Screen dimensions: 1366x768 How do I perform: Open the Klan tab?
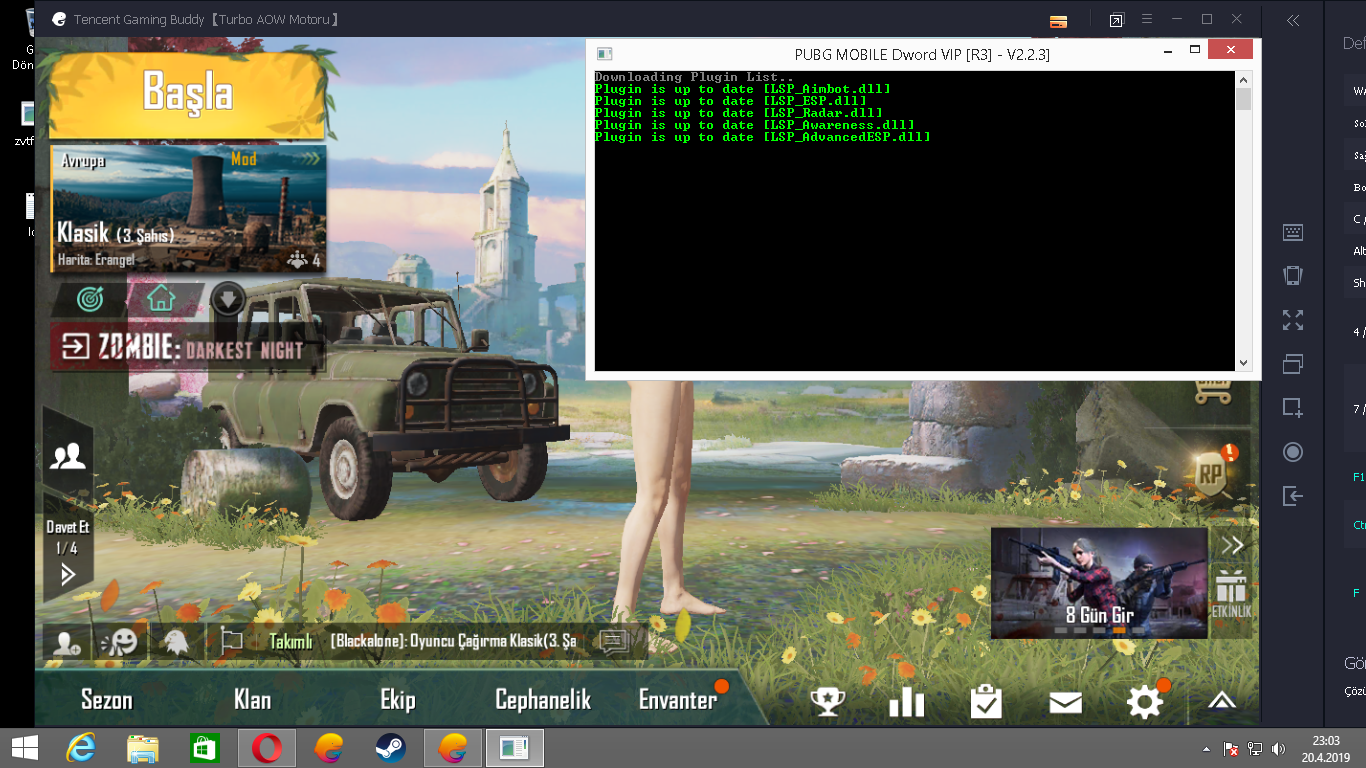[x=252, y=700]
